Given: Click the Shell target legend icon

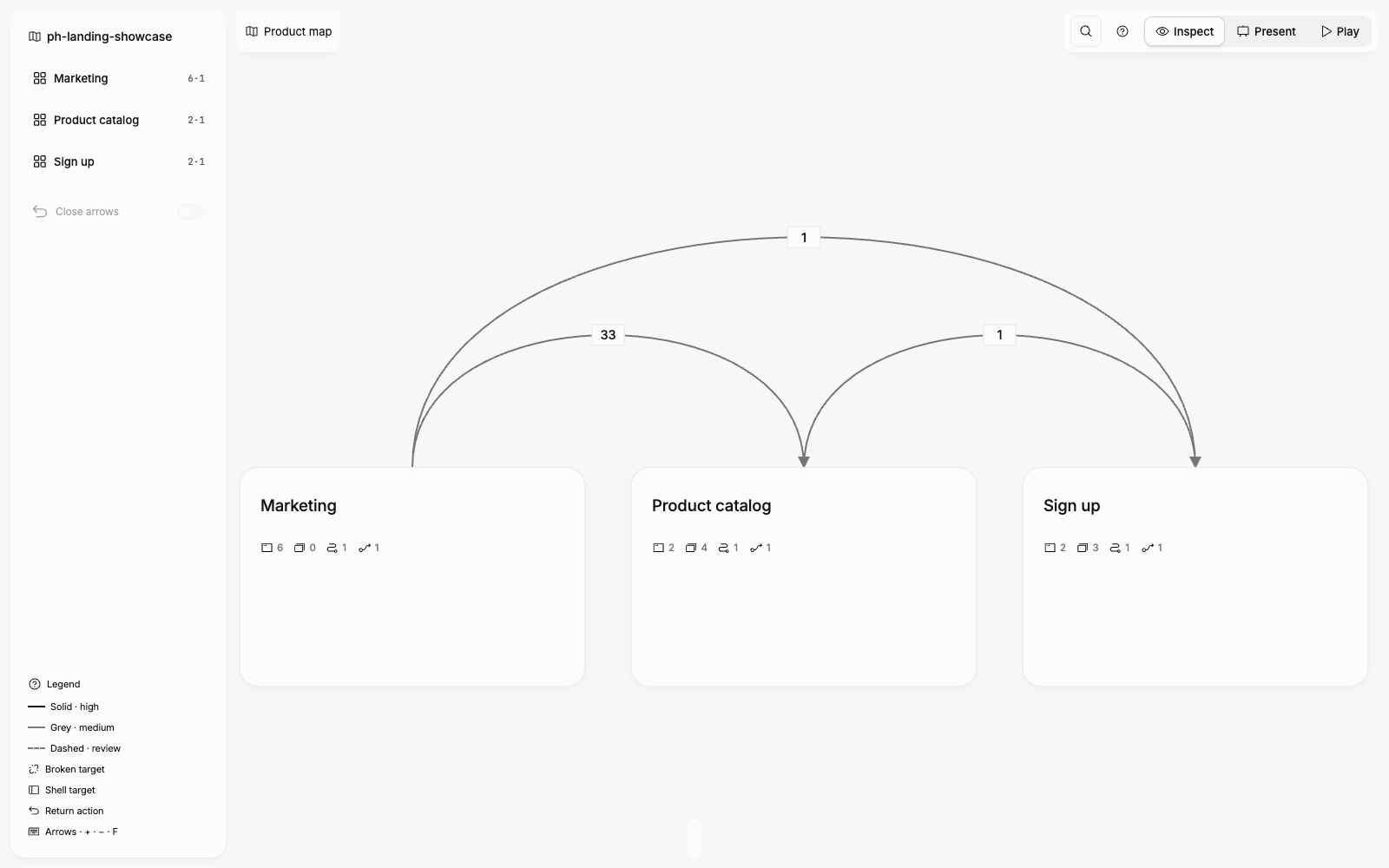Looking at the screenshot, I should (x=34, y=790).
